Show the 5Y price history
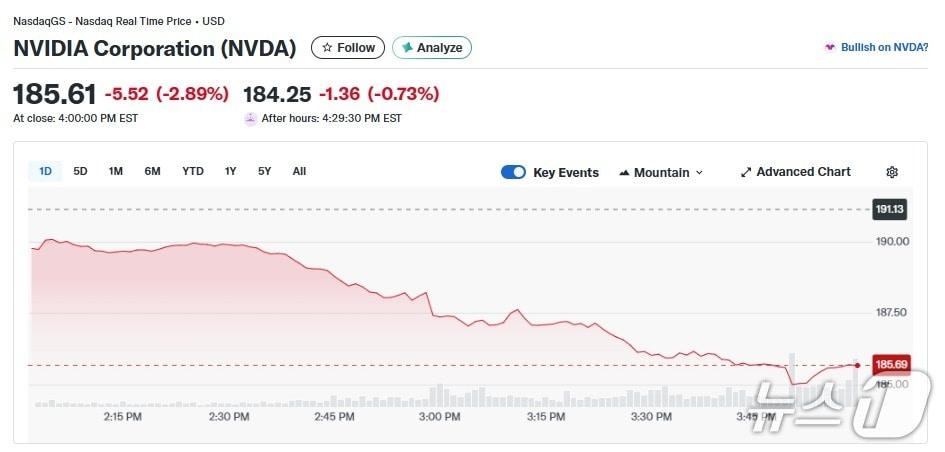The width and height of the screenshot is (945, 452). click(x=264, y=171)
